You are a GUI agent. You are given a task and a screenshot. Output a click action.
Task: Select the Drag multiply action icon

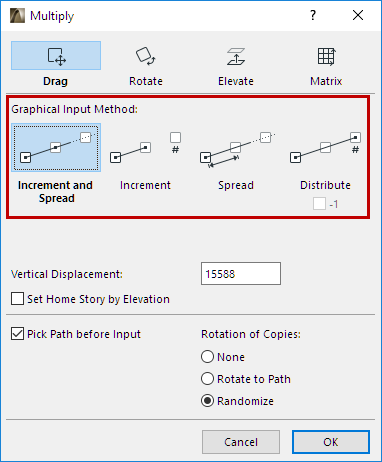tap(56, 56)
